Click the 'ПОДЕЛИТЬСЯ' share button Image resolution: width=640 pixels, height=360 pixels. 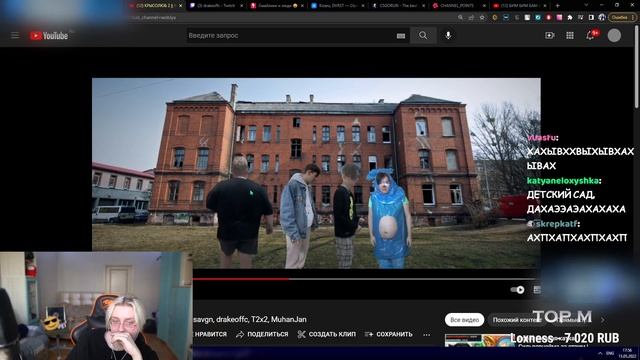click(262, 334)
